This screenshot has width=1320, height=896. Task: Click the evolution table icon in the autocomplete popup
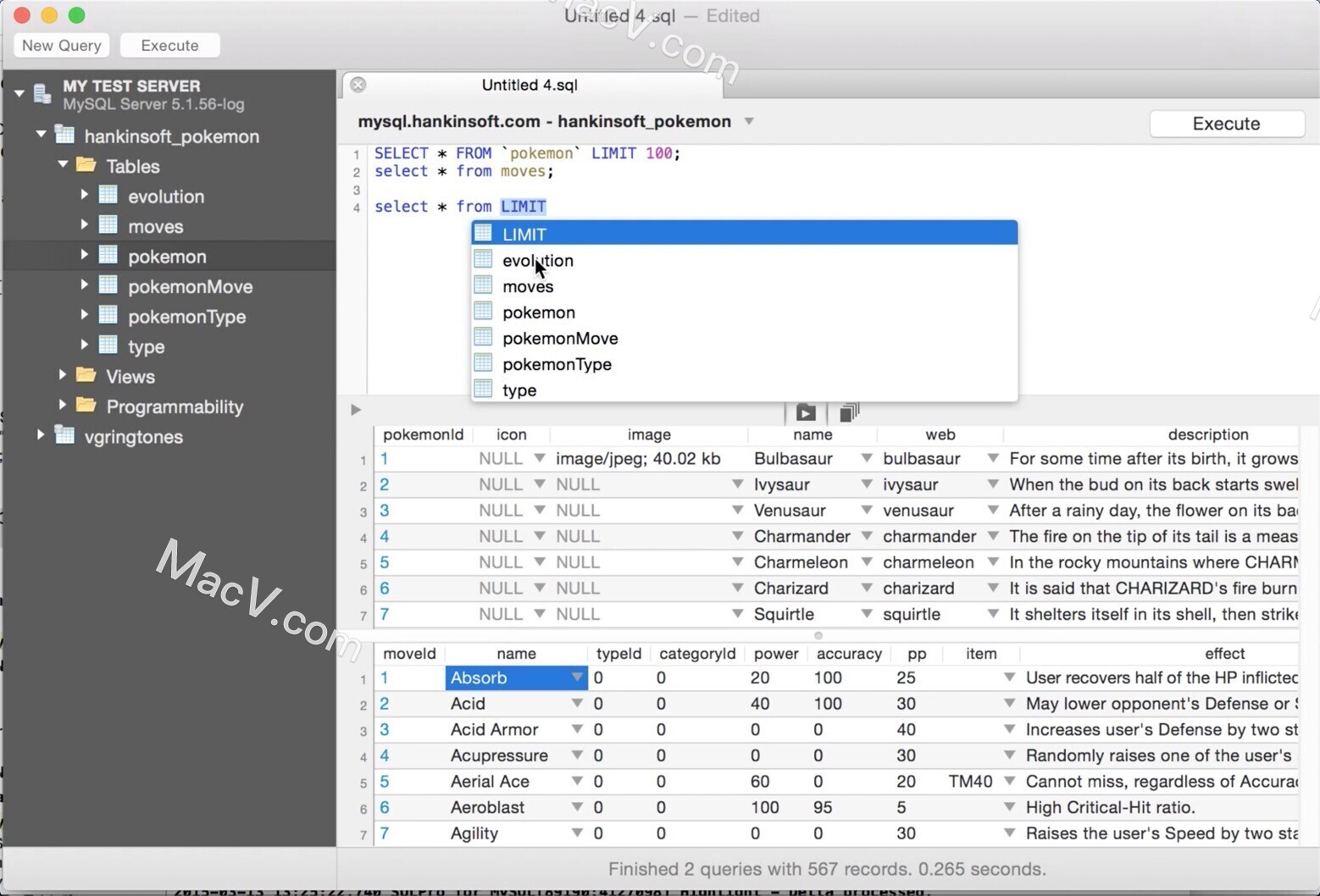click(483, 259)
